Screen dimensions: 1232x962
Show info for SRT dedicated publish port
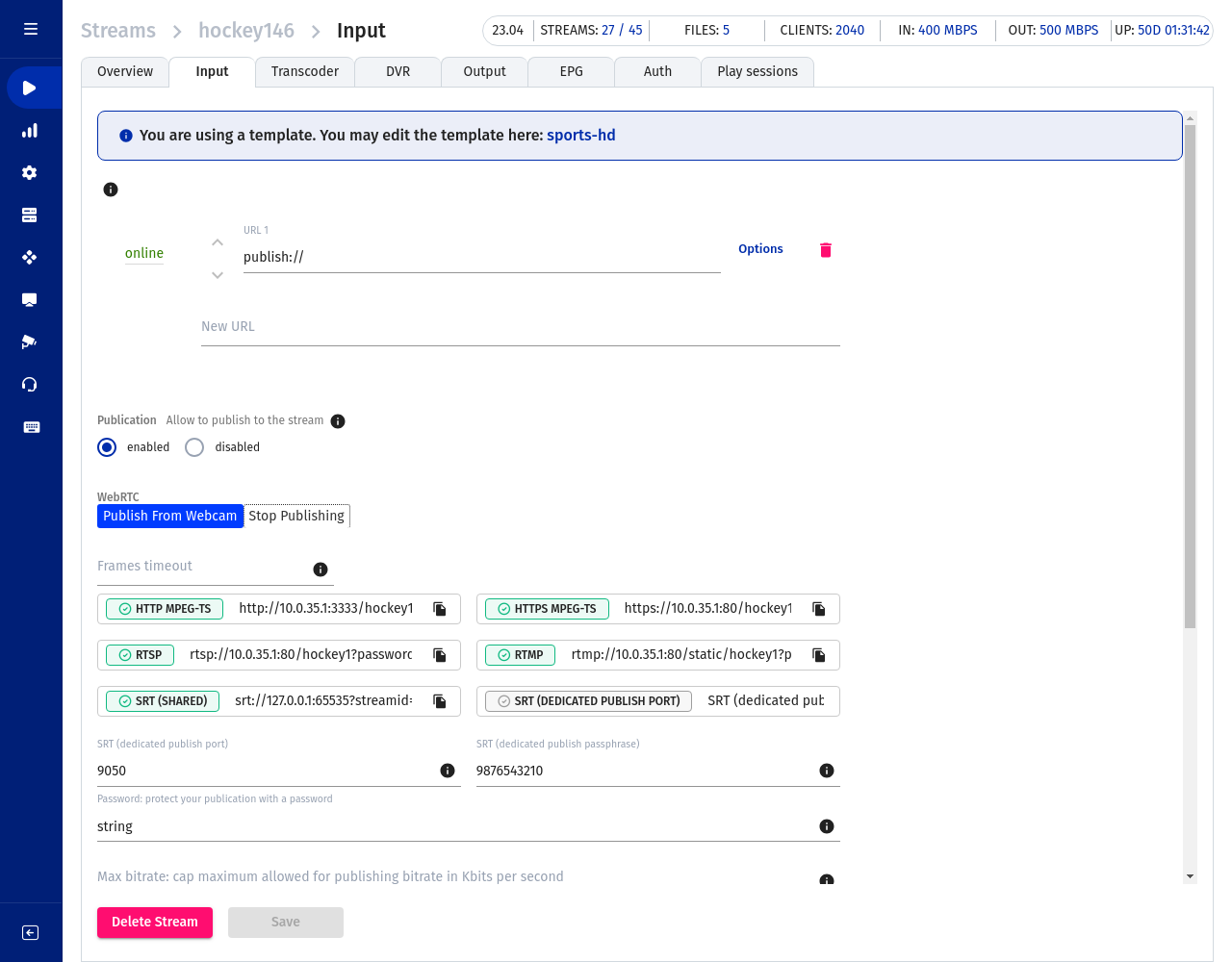[x=448, y=771]
